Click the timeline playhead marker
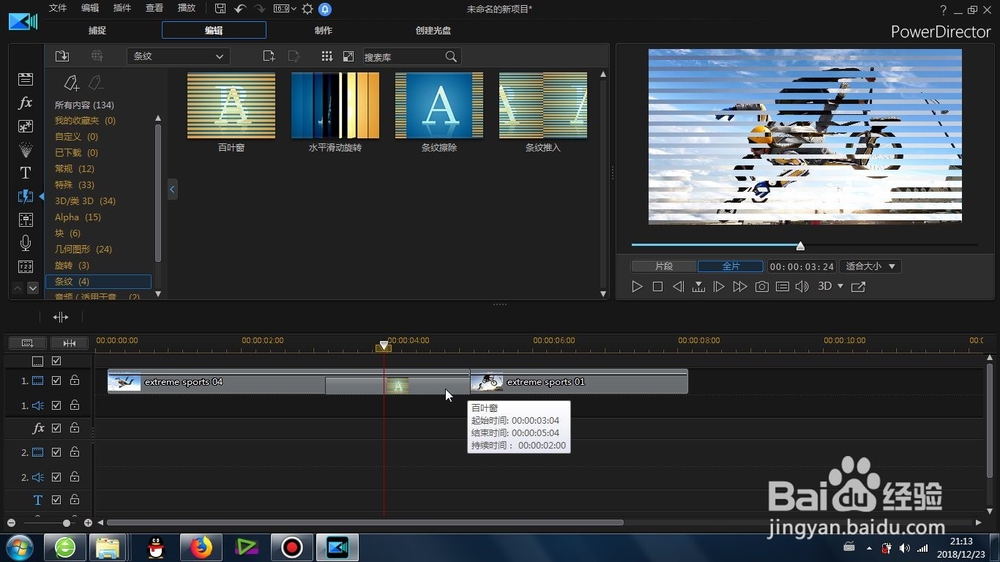 (x=383, y=346)
